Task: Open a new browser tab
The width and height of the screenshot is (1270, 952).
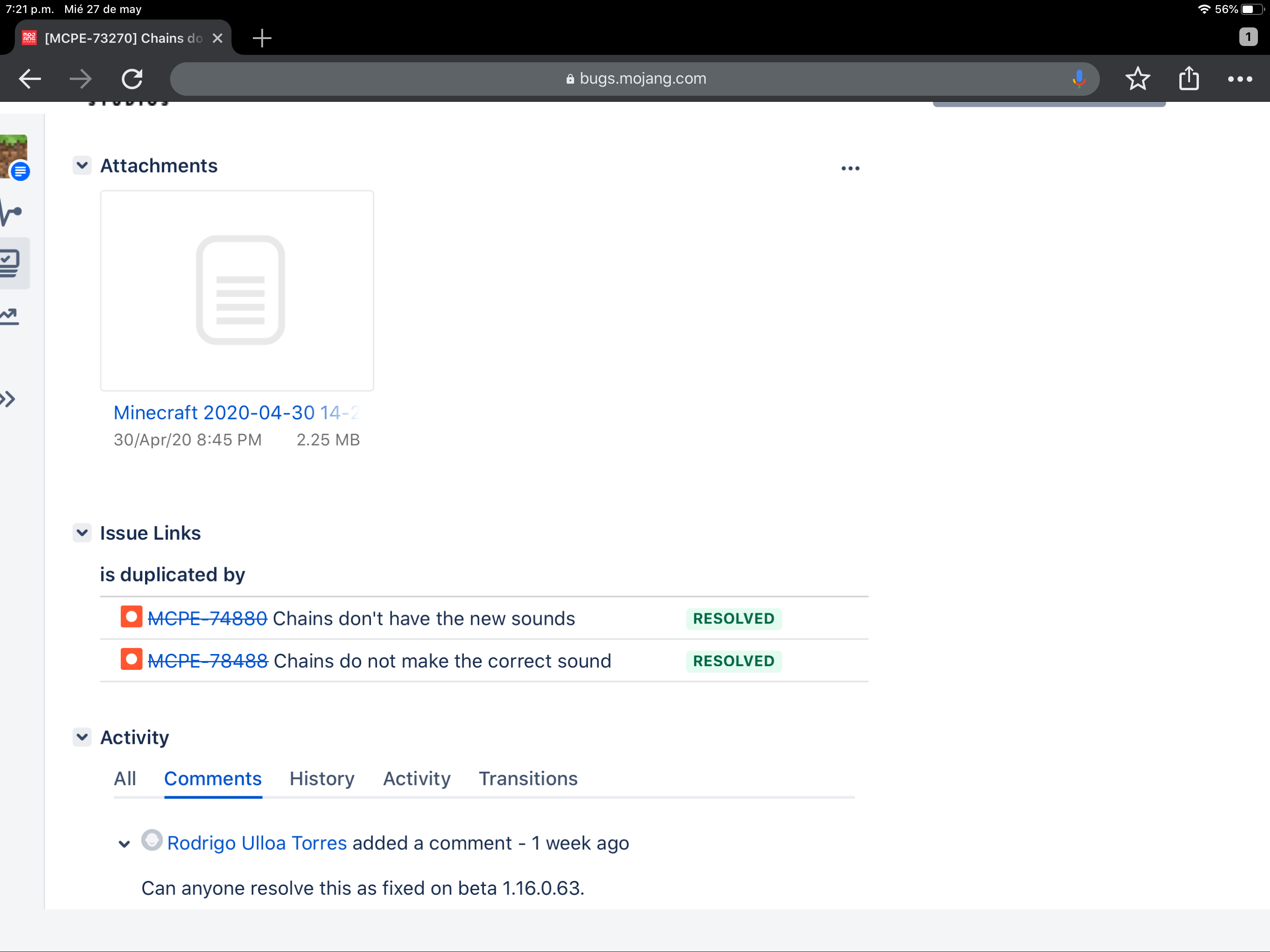Action: (x=262, y=39)
